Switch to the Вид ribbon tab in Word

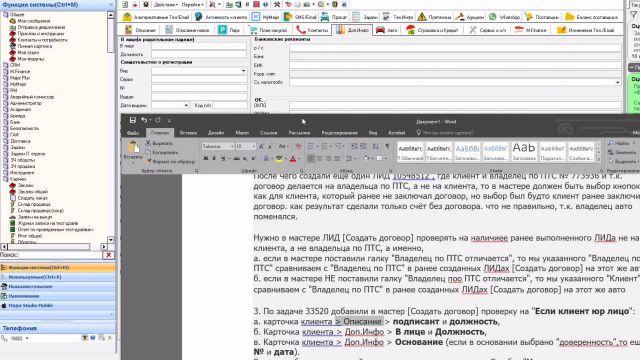point(373,133)
